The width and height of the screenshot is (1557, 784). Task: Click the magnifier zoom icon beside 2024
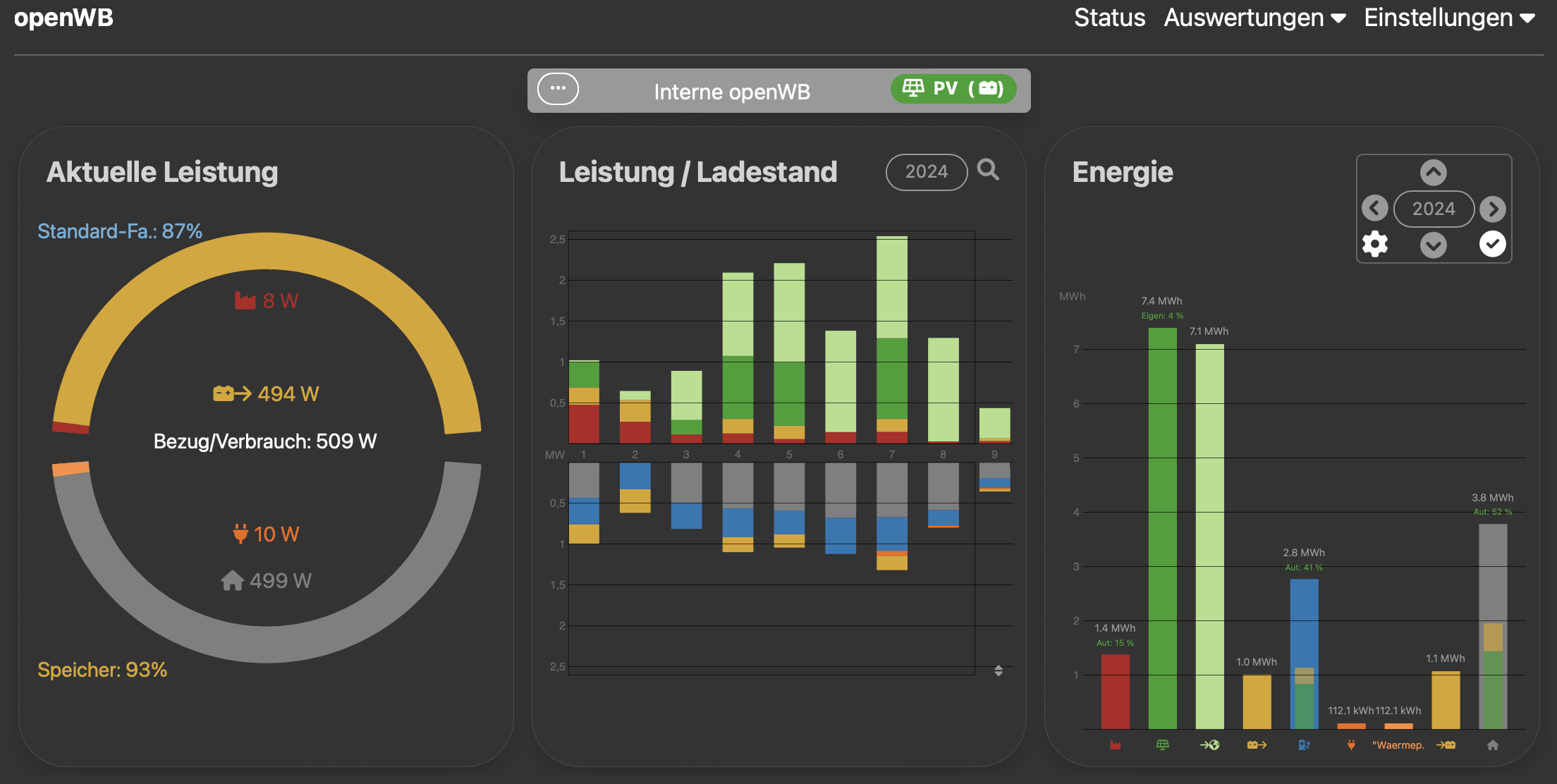click(x=988, y=170)
